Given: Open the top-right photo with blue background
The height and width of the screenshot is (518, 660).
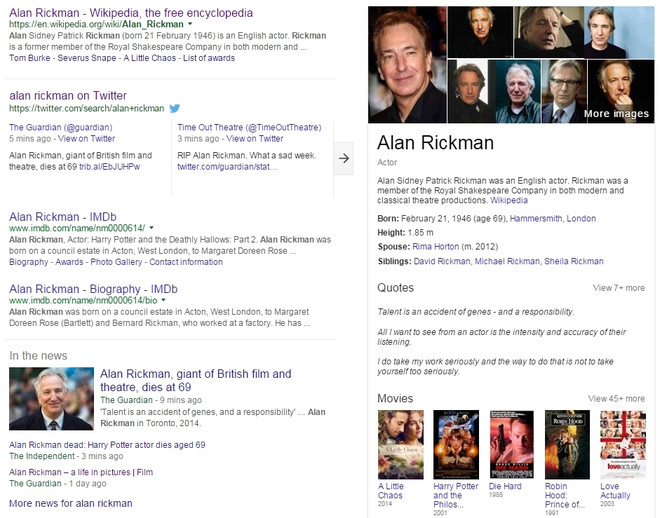Looking at the screenshot, I should (x=619, y=32).
